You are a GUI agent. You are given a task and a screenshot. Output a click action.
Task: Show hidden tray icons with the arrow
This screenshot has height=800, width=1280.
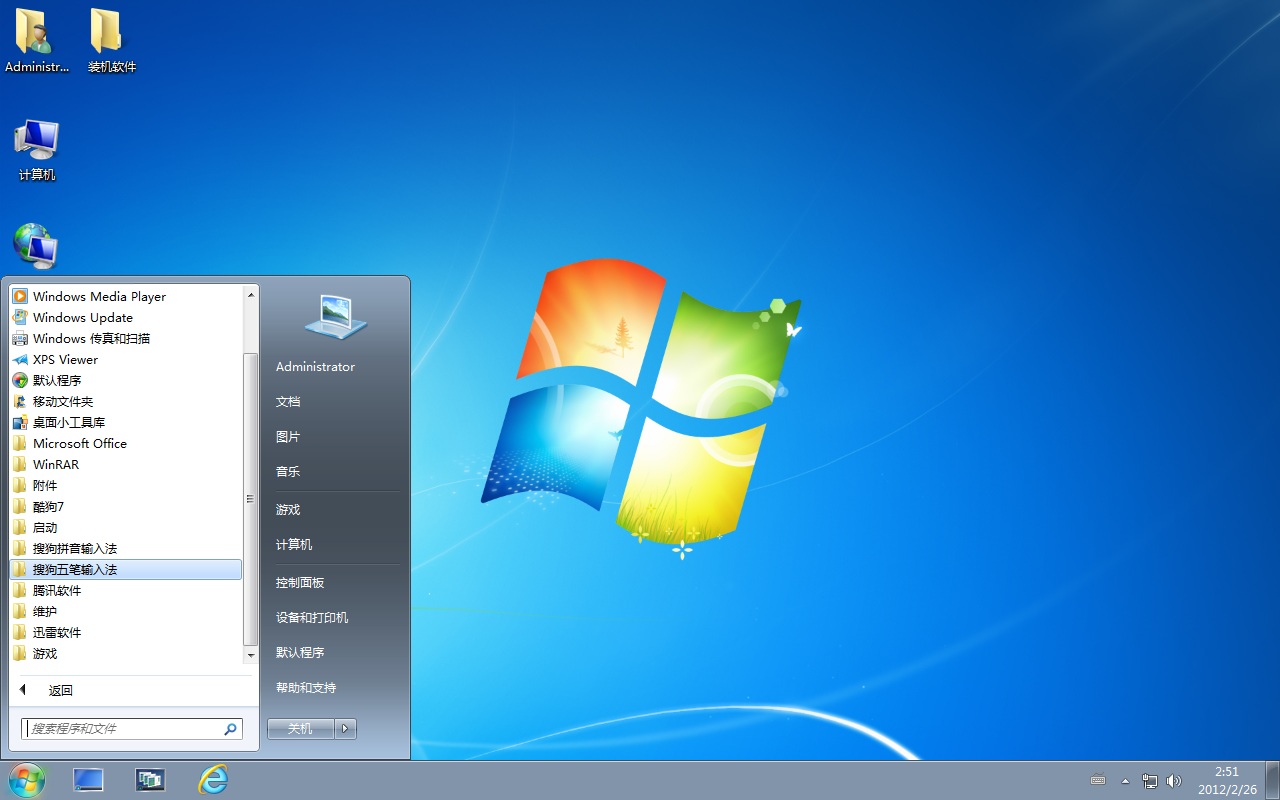click(x=1125, y=781)
